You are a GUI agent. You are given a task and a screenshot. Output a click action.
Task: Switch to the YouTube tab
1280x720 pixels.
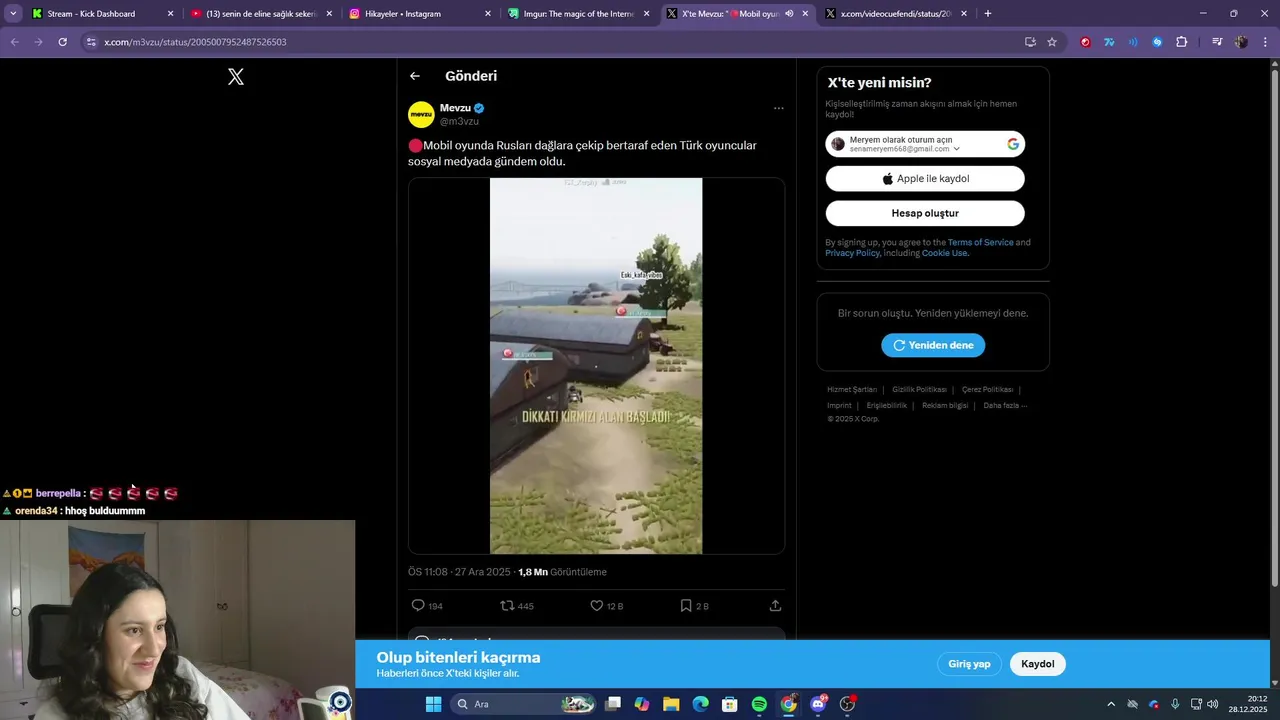[262, 14]
